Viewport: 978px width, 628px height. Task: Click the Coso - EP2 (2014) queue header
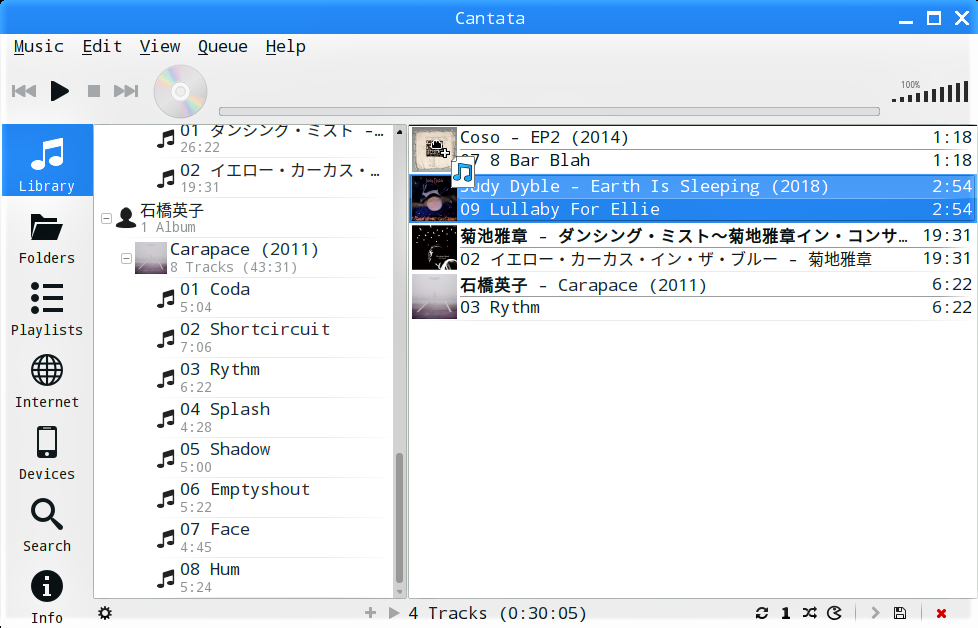pyautogui.click(x=716, y=138)
